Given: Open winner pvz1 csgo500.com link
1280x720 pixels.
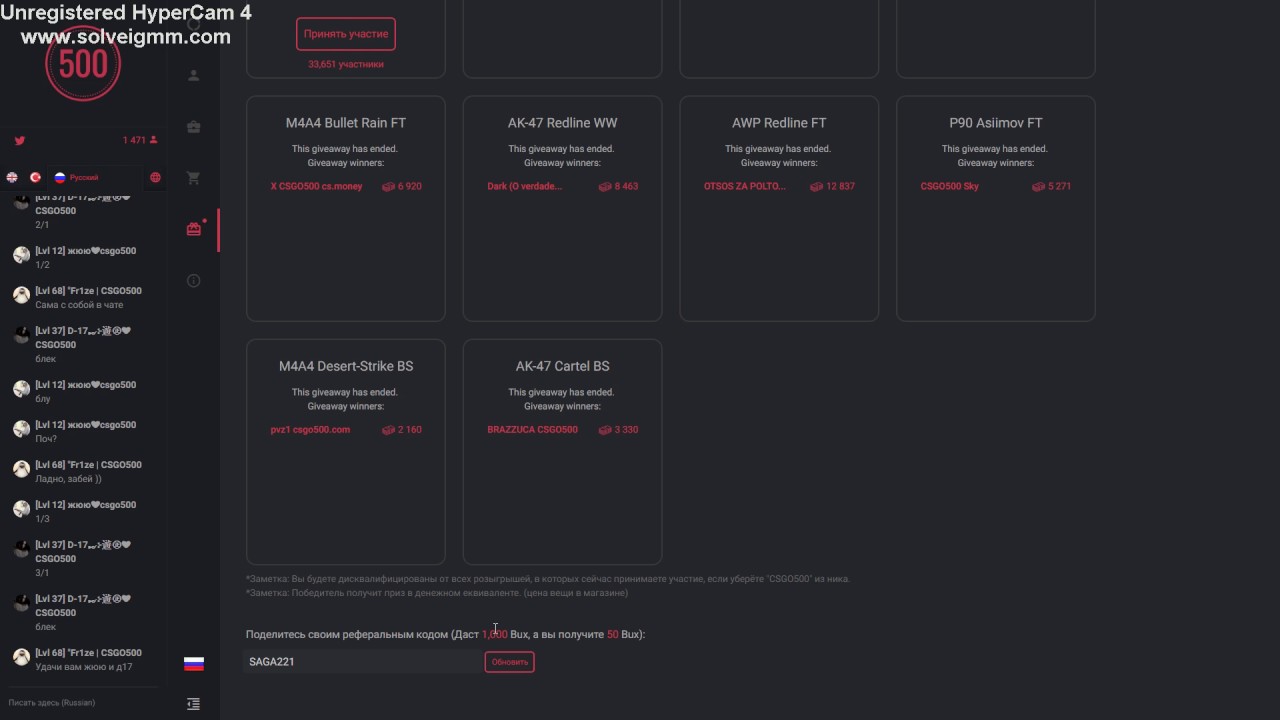Looking at the screenshot, I should (x=310, y=430).
